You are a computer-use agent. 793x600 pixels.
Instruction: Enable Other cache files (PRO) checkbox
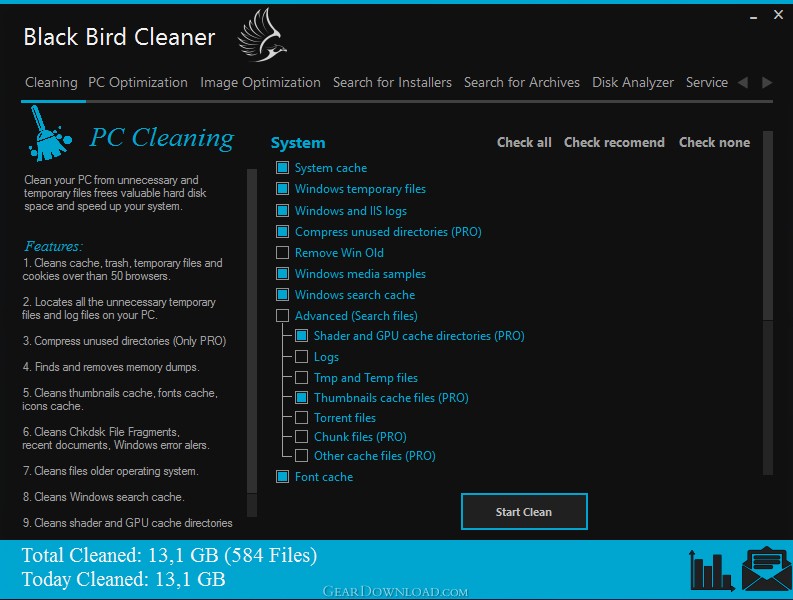[301, 456]
